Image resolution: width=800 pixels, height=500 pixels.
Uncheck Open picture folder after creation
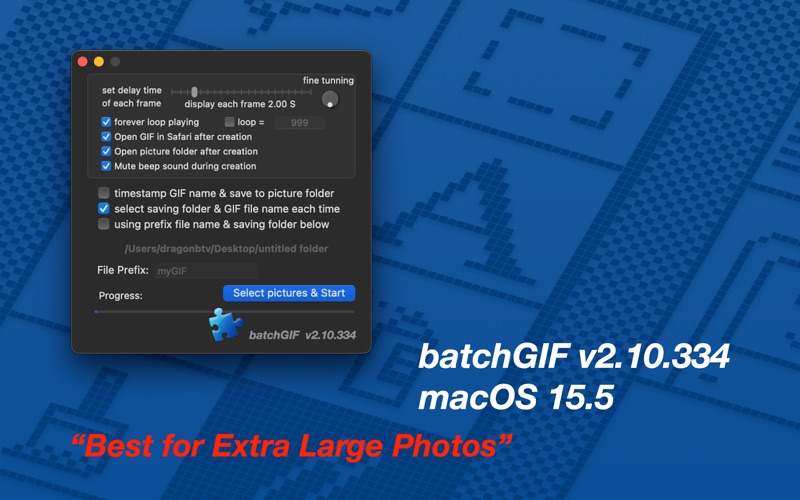pos(106,152)
